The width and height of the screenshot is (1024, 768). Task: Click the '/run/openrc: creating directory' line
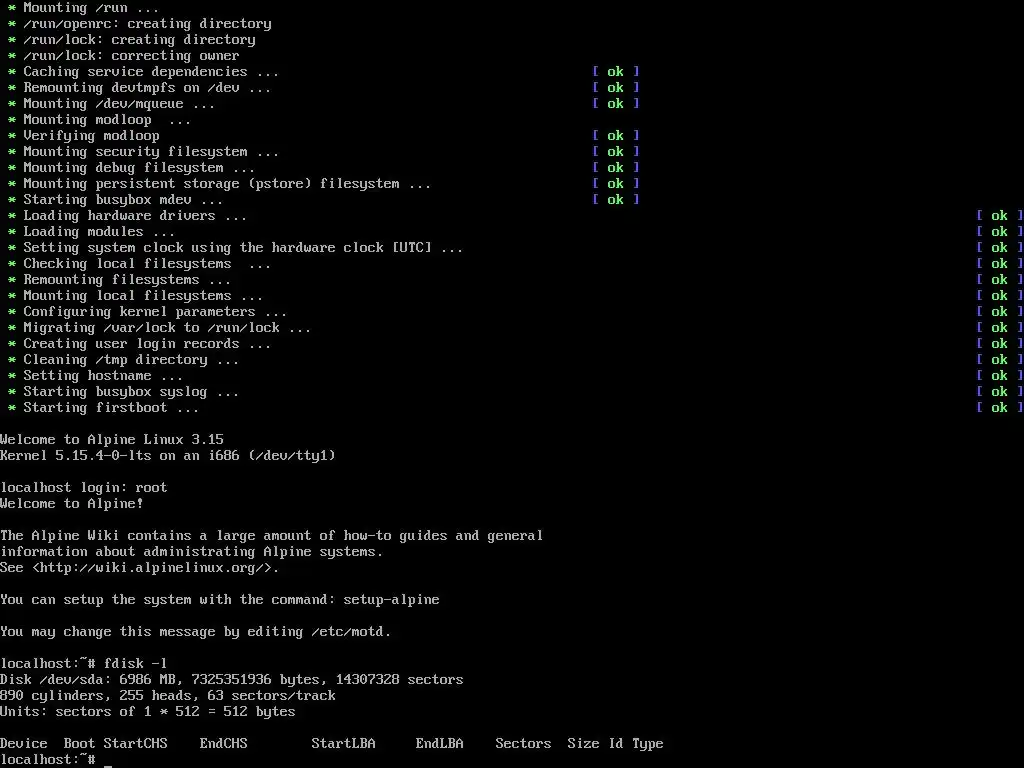click(140, 24)
